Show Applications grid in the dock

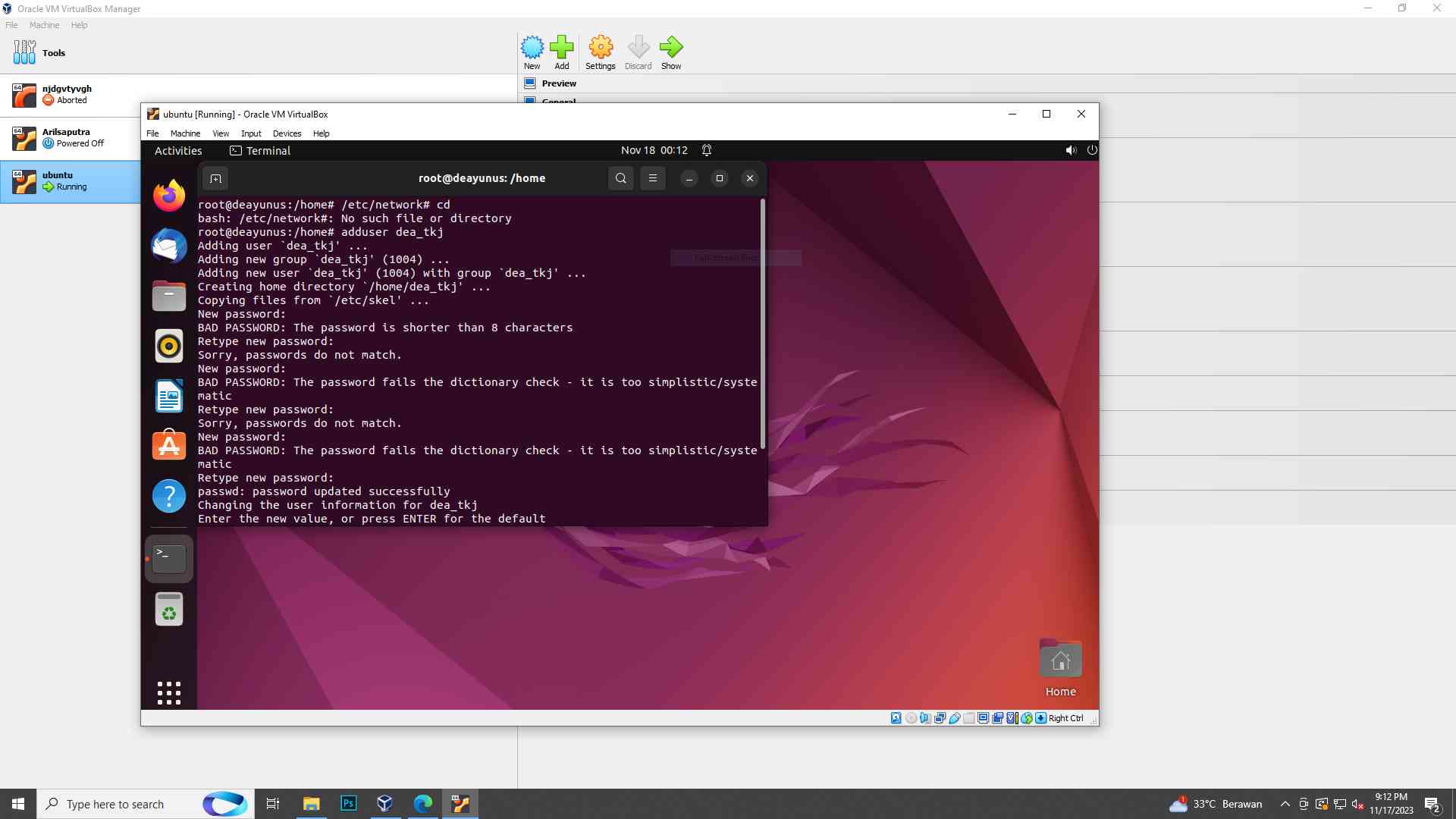tap(168, 692)
